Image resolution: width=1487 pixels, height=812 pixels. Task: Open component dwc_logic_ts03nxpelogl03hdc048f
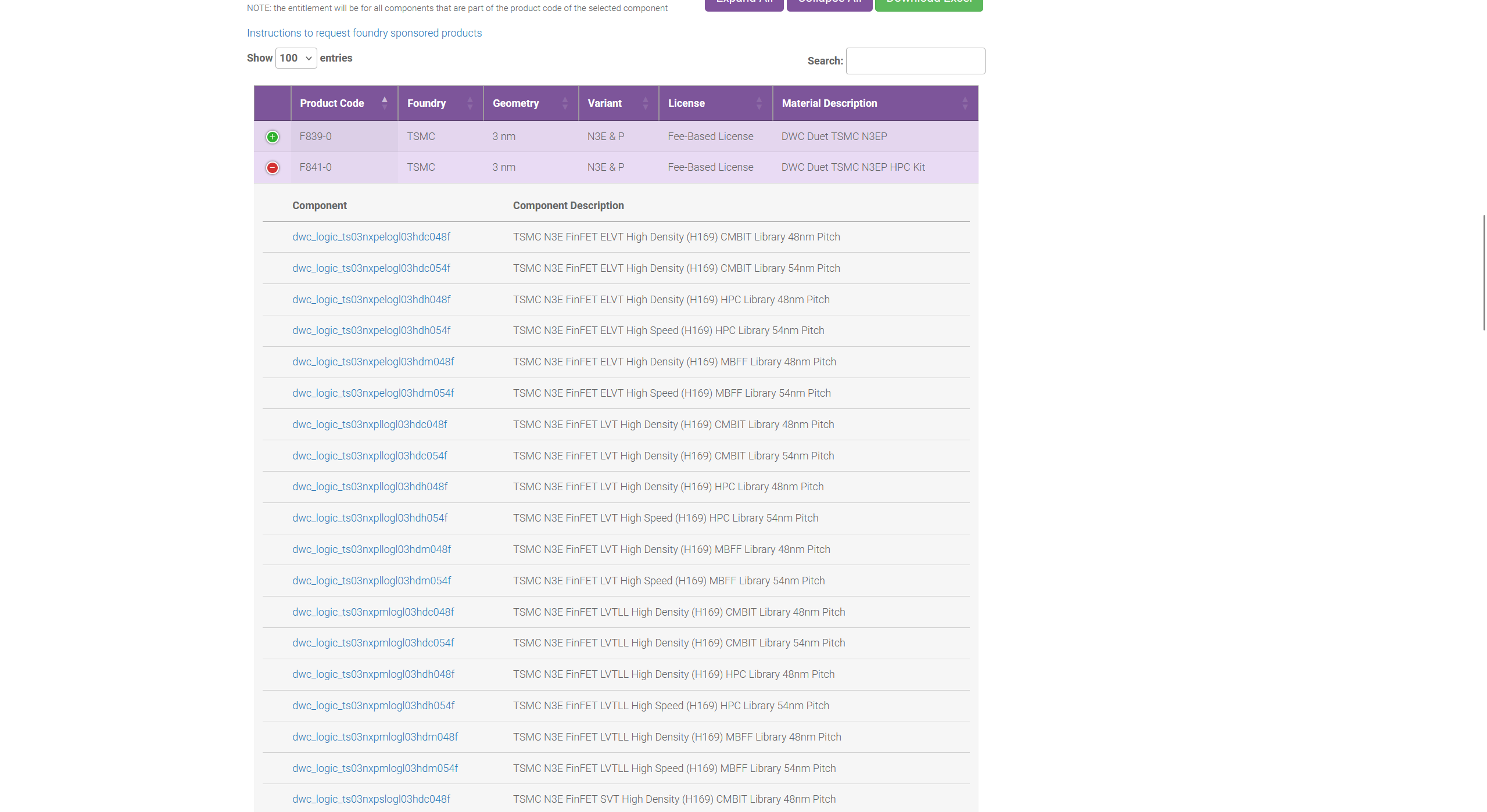pyautogui.click(x=371, y=237)
